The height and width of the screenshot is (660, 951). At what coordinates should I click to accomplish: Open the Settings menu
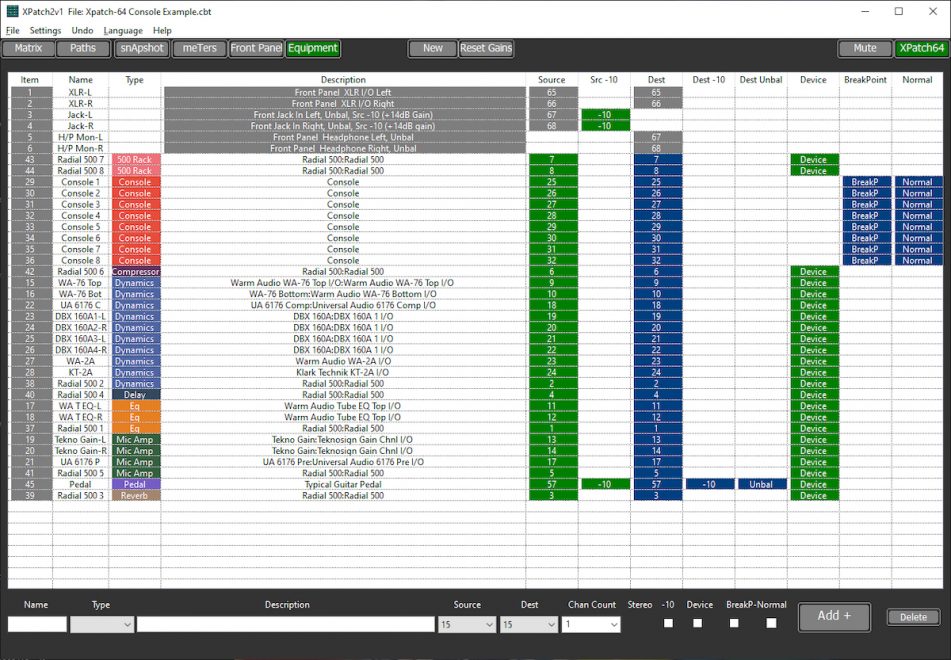[x=46, y=30]
